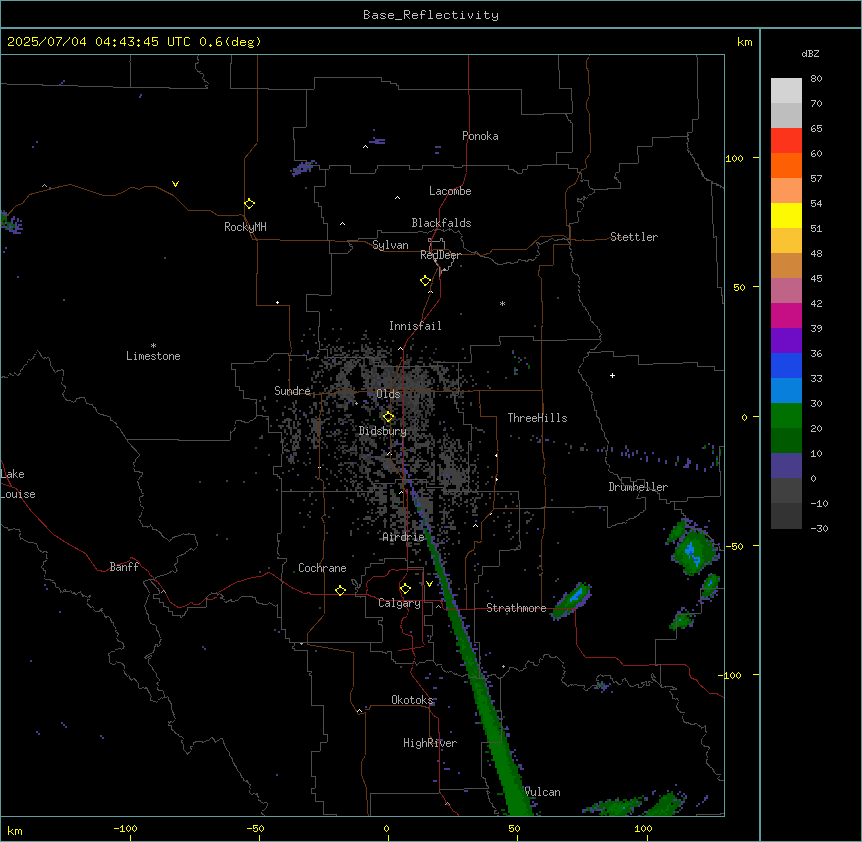Click the Cochrane label

point(322,568)
